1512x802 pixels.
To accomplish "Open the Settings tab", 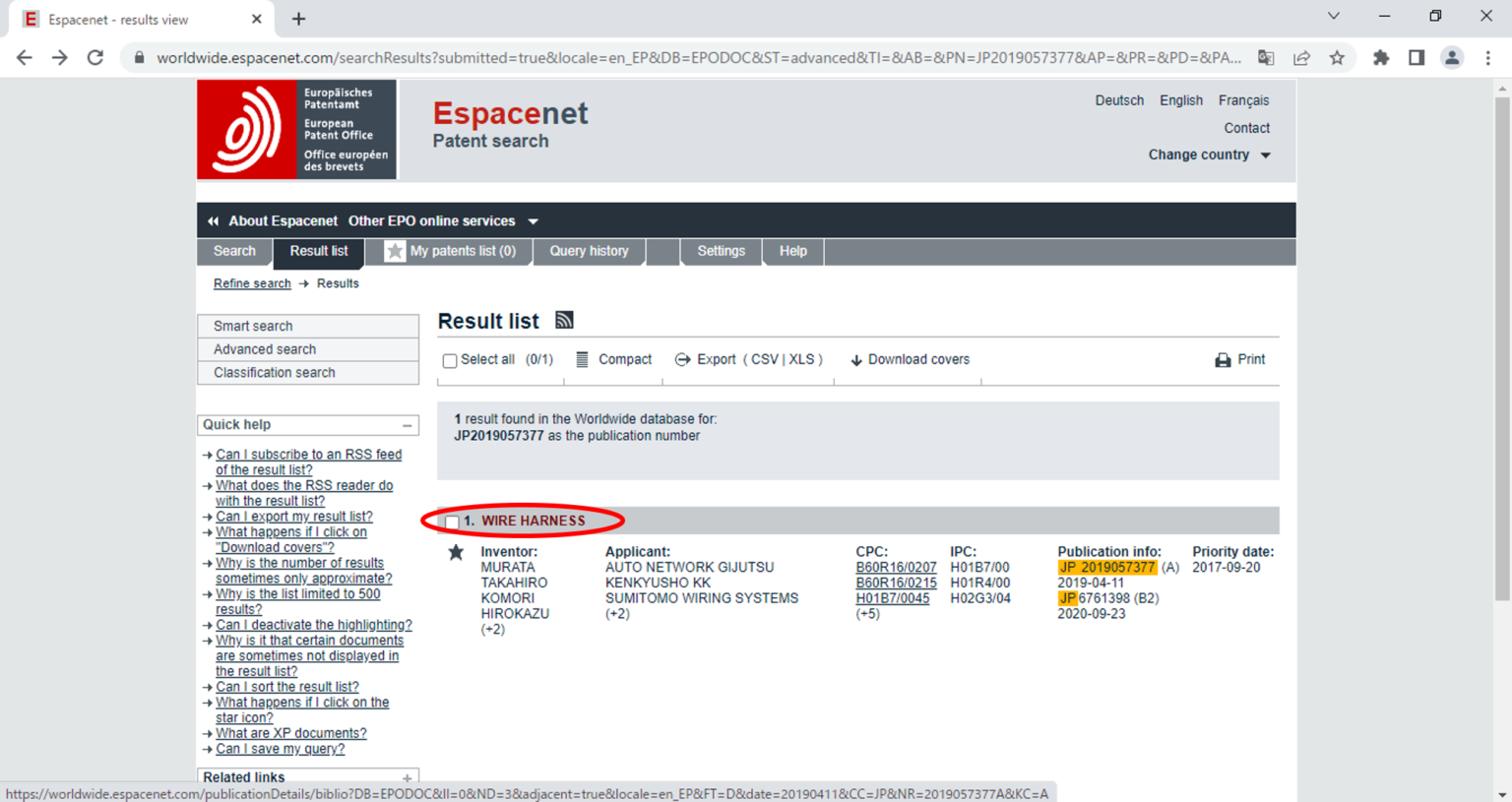I will pos(721,251).
